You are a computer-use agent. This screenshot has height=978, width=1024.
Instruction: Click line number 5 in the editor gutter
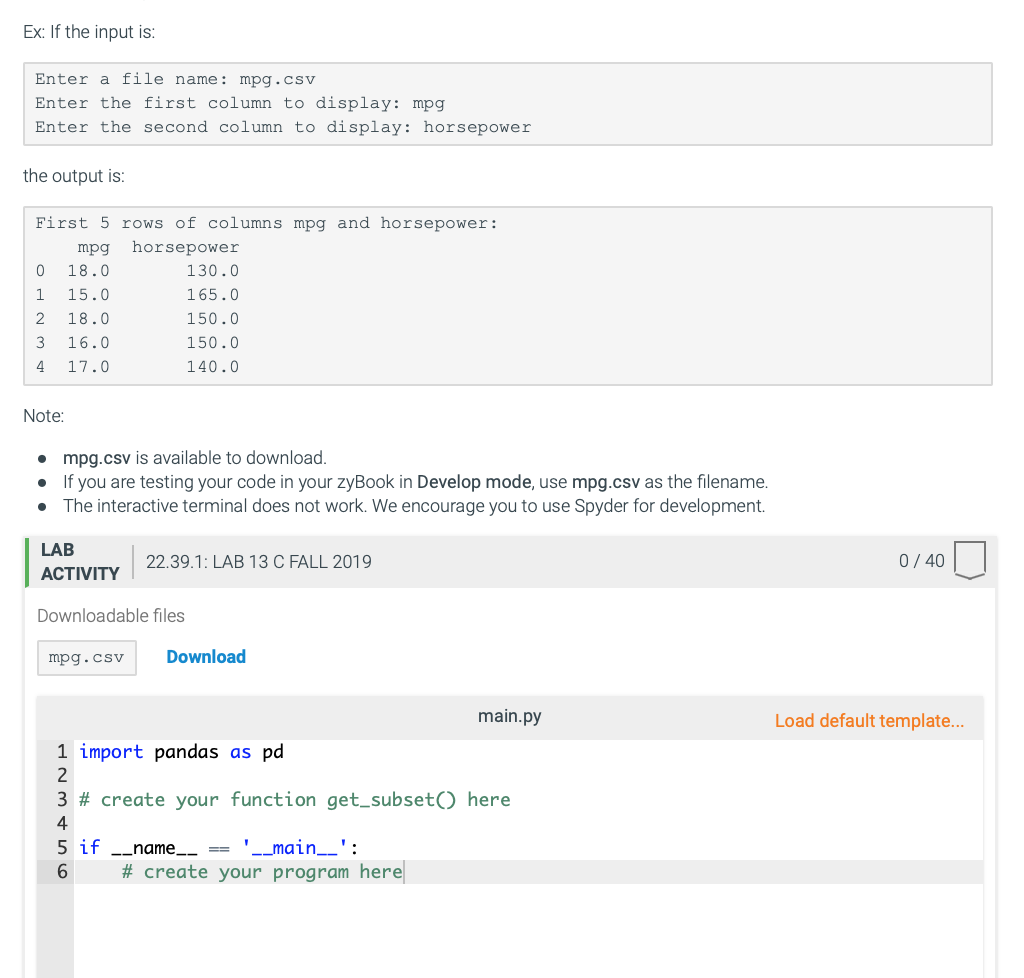coord(61,847)
